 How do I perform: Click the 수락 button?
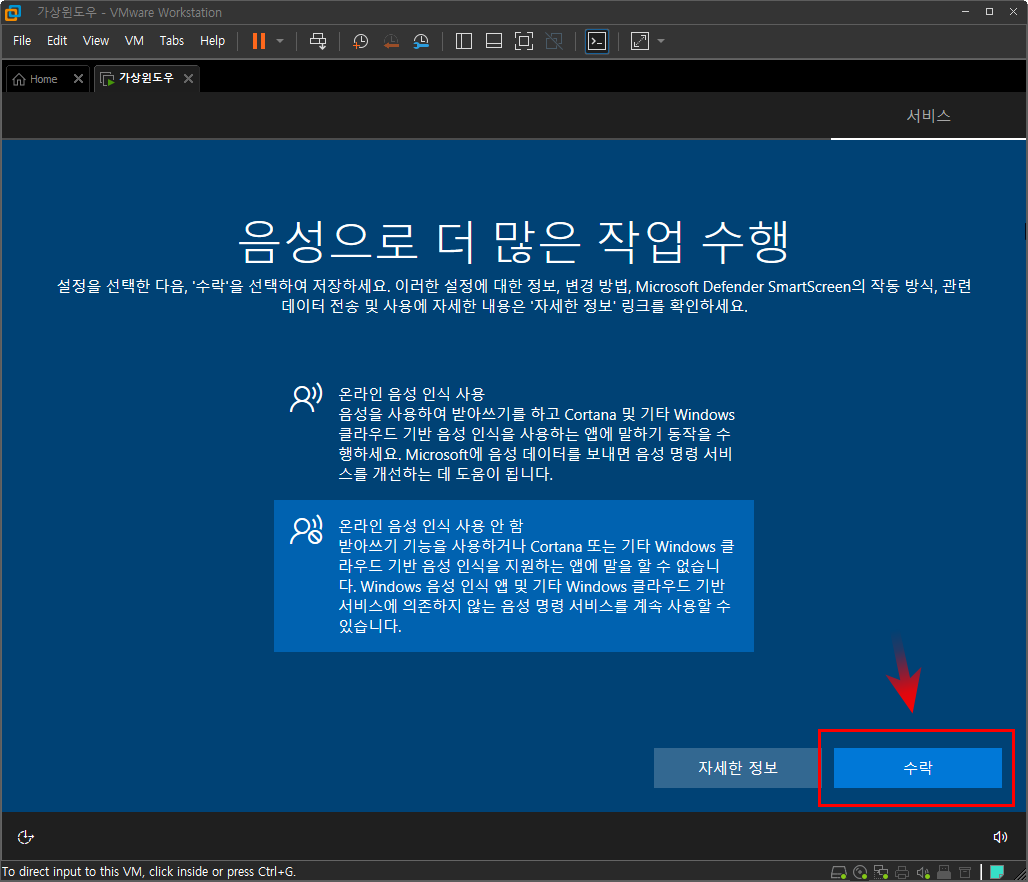click(917, 768)
